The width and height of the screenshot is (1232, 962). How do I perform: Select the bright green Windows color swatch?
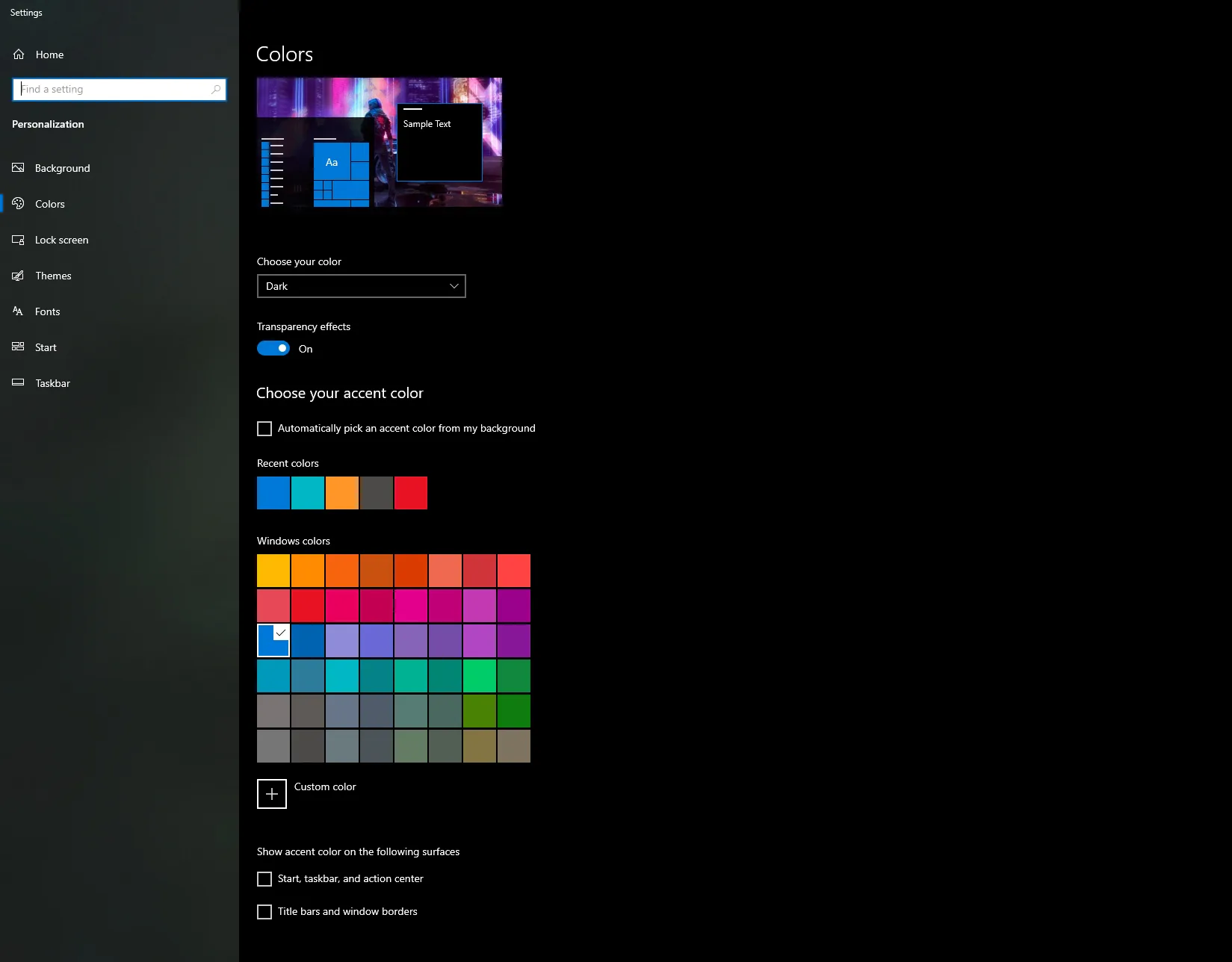click(480, 676)
